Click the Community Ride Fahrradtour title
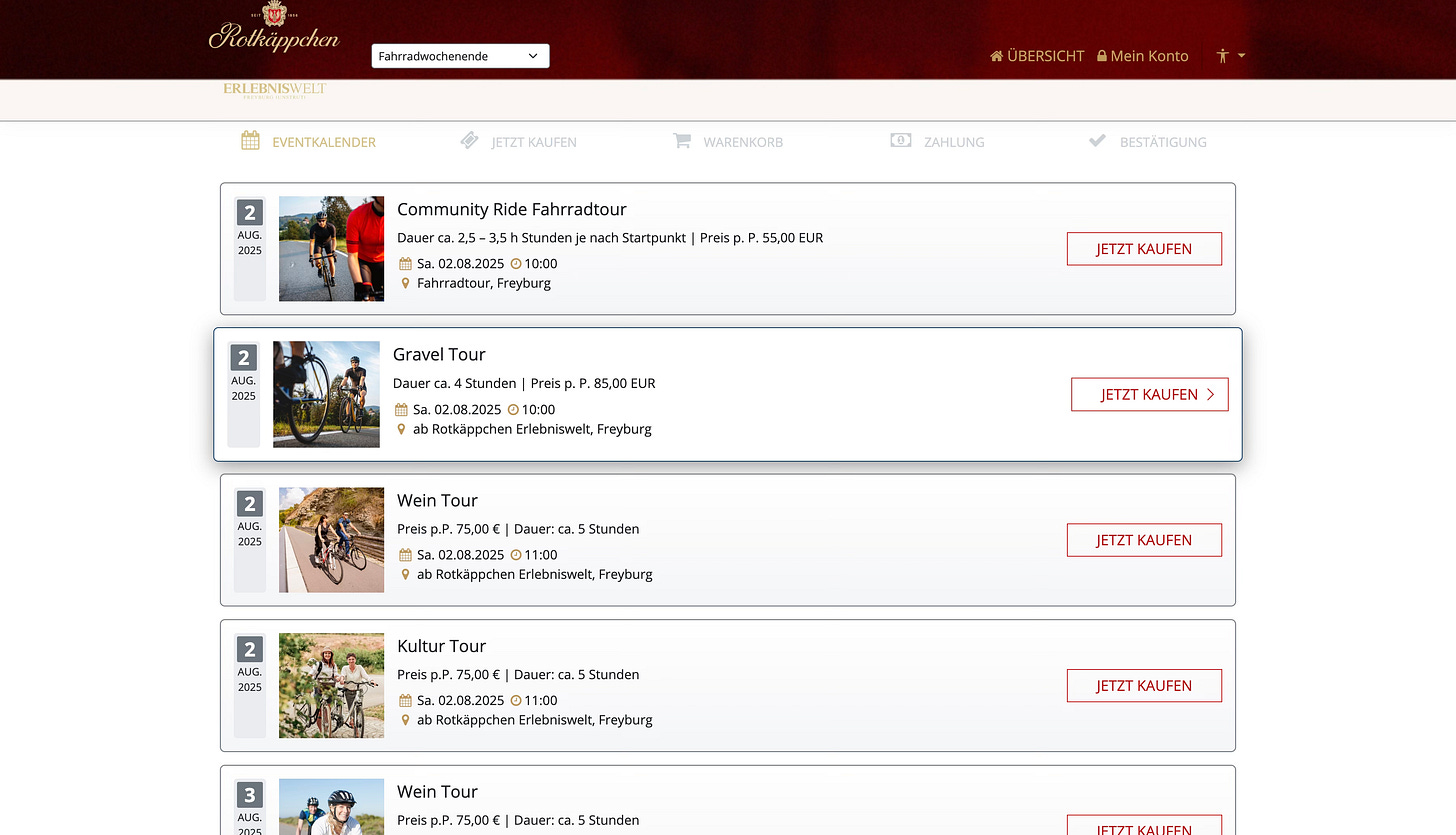The image size is (1456, 835). [512, 209]
